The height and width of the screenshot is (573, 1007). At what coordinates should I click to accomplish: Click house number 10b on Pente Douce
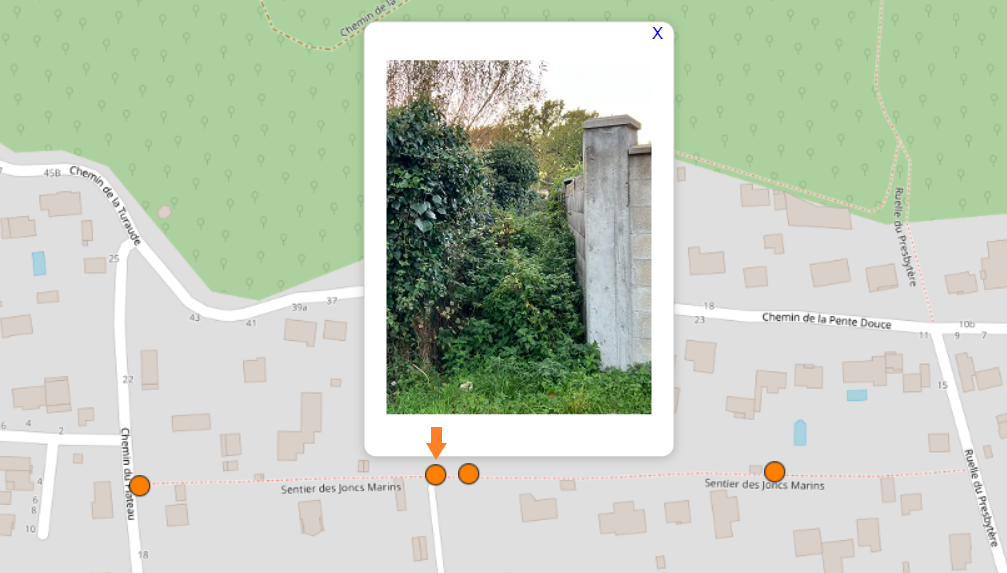pyautogui.click(x=966, y=324)
